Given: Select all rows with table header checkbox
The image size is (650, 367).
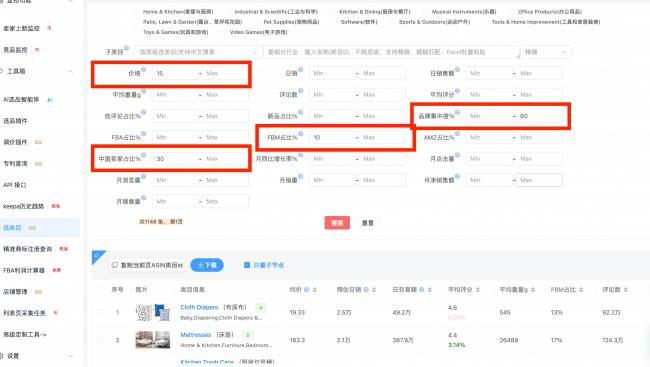Looking at the screenshot, I should 100,289.
